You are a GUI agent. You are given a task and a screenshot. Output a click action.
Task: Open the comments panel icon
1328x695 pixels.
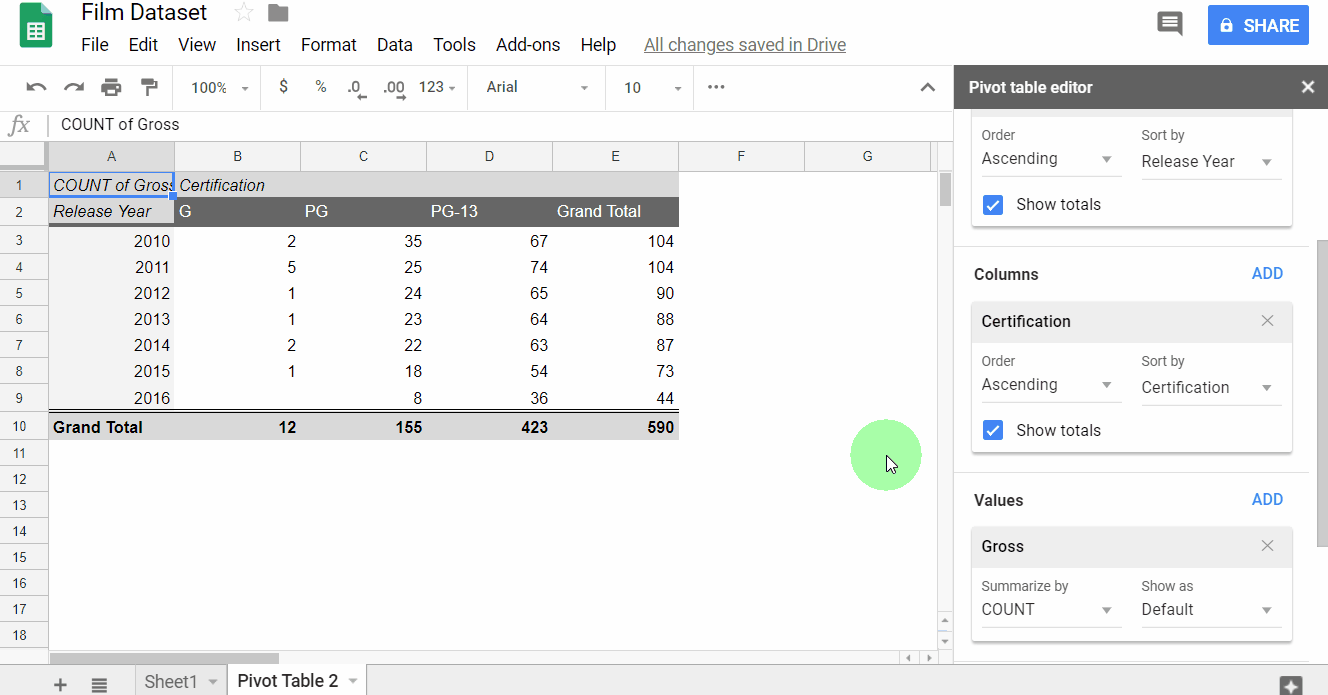pyautogui.click(x=1170, y=24)
